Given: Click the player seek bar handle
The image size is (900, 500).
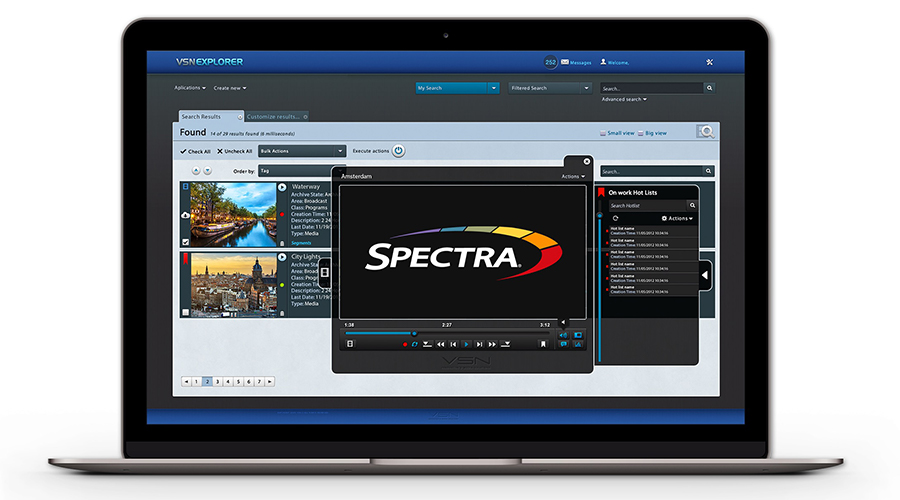Looking at the screenshot, I should (414, 334).
